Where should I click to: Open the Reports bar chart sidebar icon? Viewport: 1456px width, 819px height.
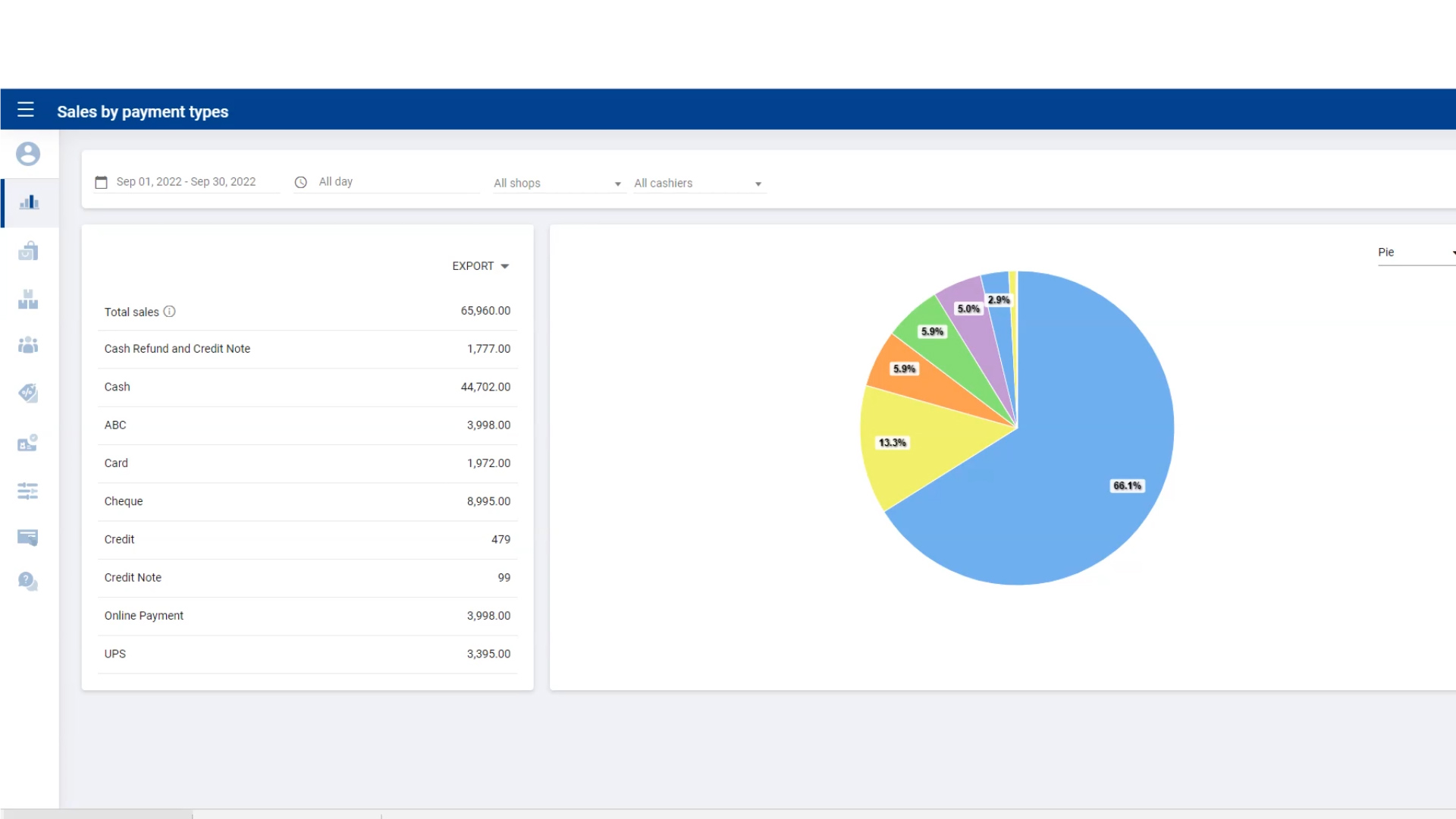point(29,202)
